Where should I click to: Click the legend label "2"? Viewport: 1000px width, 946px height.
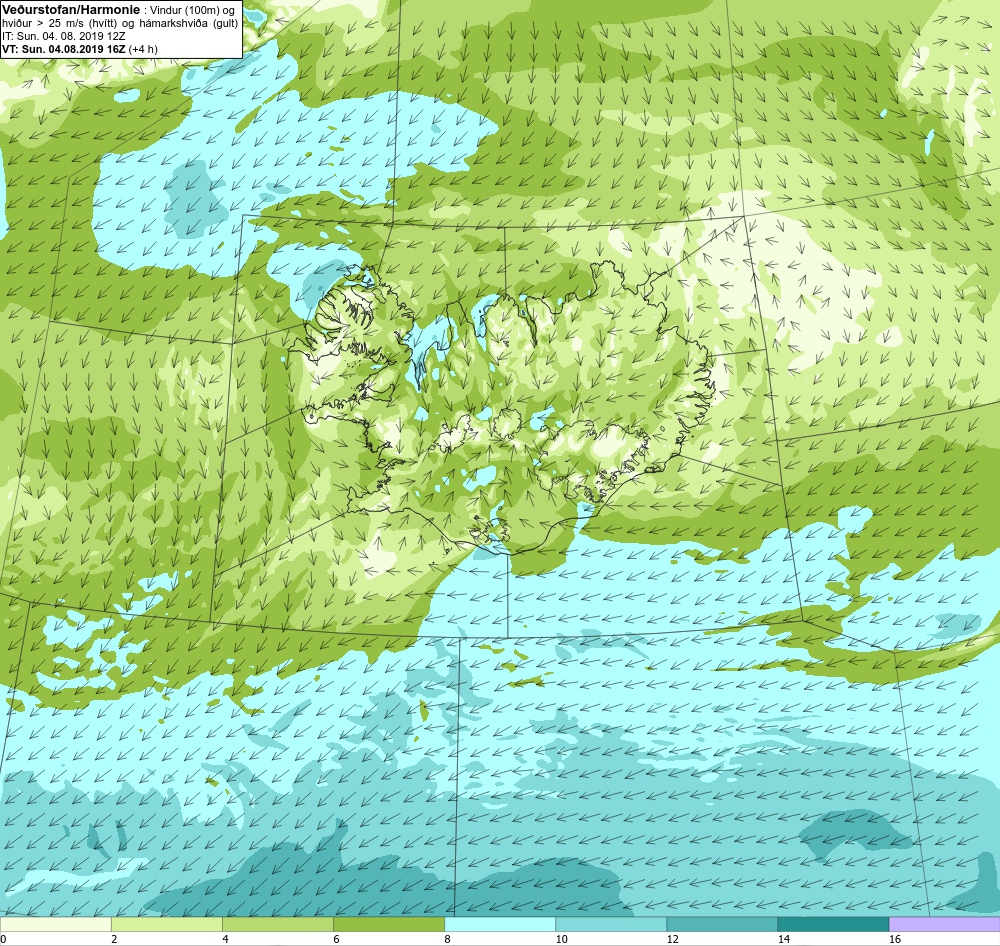tap(114, 939)
